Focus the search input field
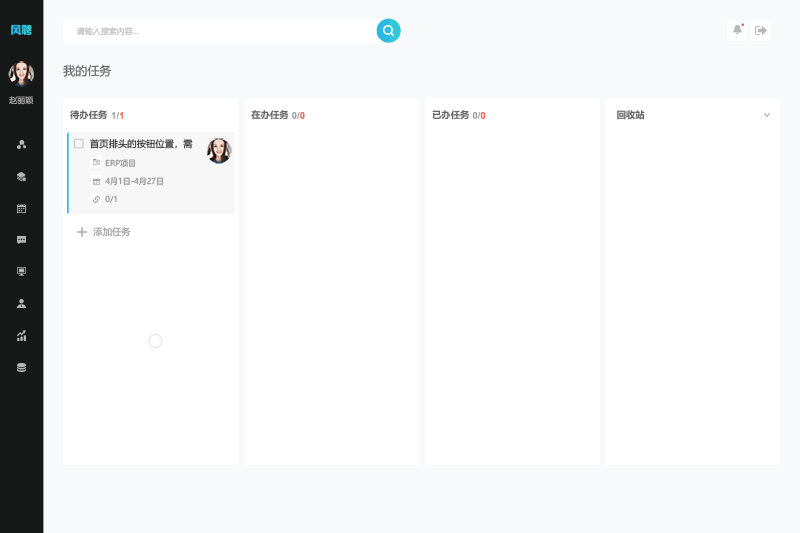Screen dimensions: 800x533 click(x=220, y=31)
